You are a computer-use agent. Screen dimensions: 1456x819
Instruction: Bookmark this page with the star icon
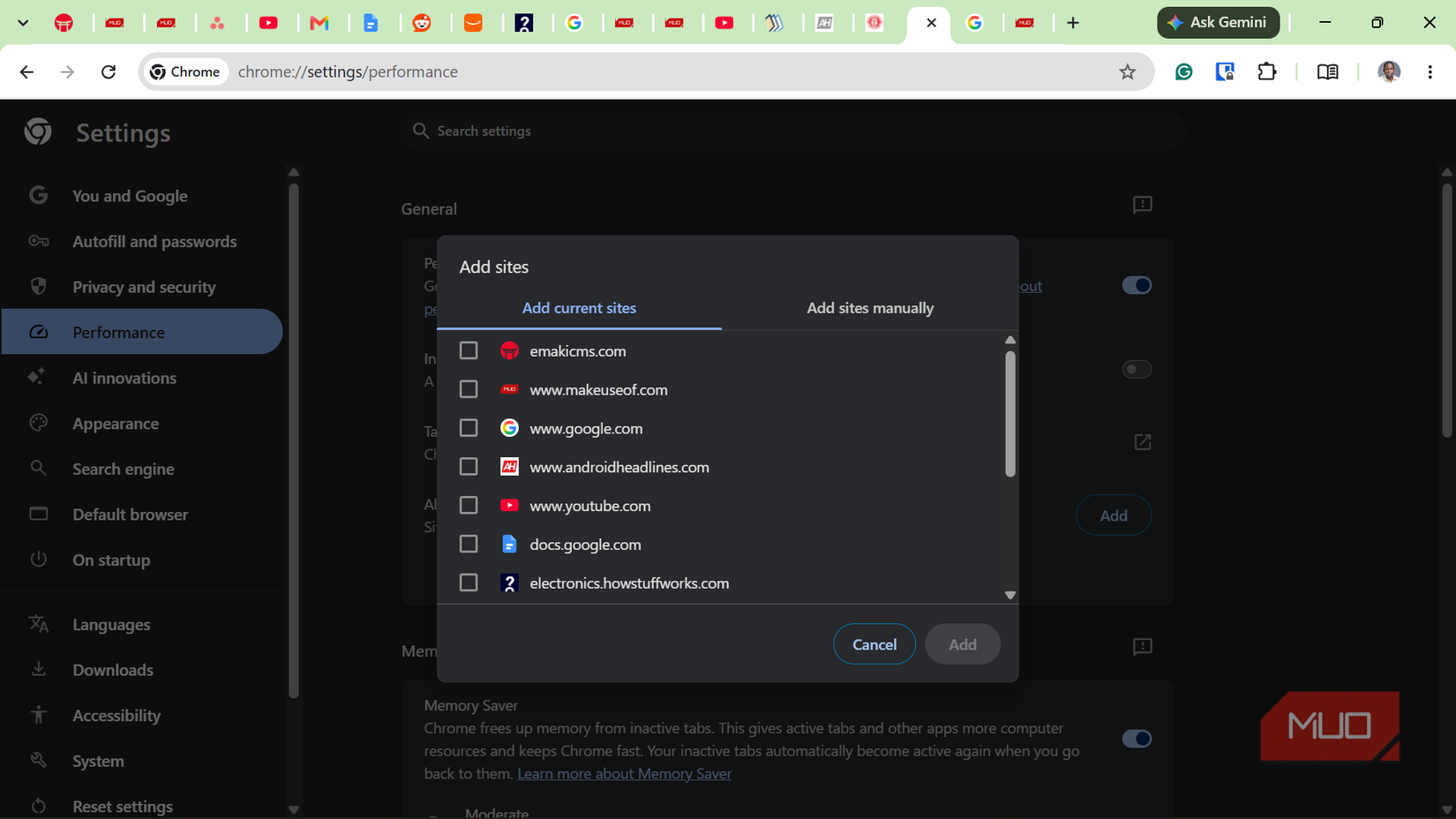1127,71
